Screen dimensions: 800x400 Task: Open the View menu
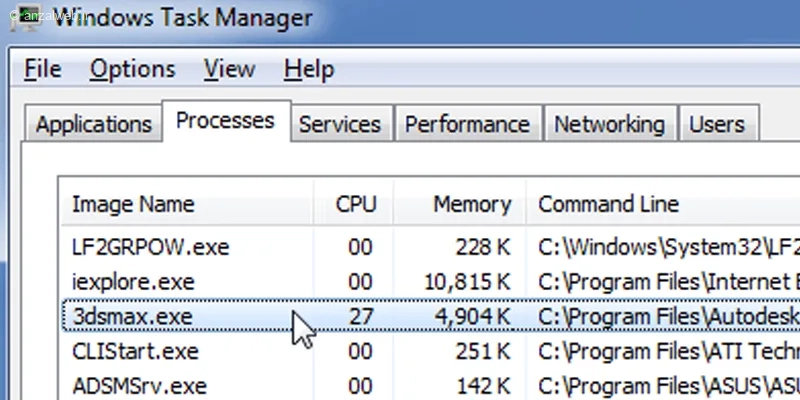coord(229,70)
